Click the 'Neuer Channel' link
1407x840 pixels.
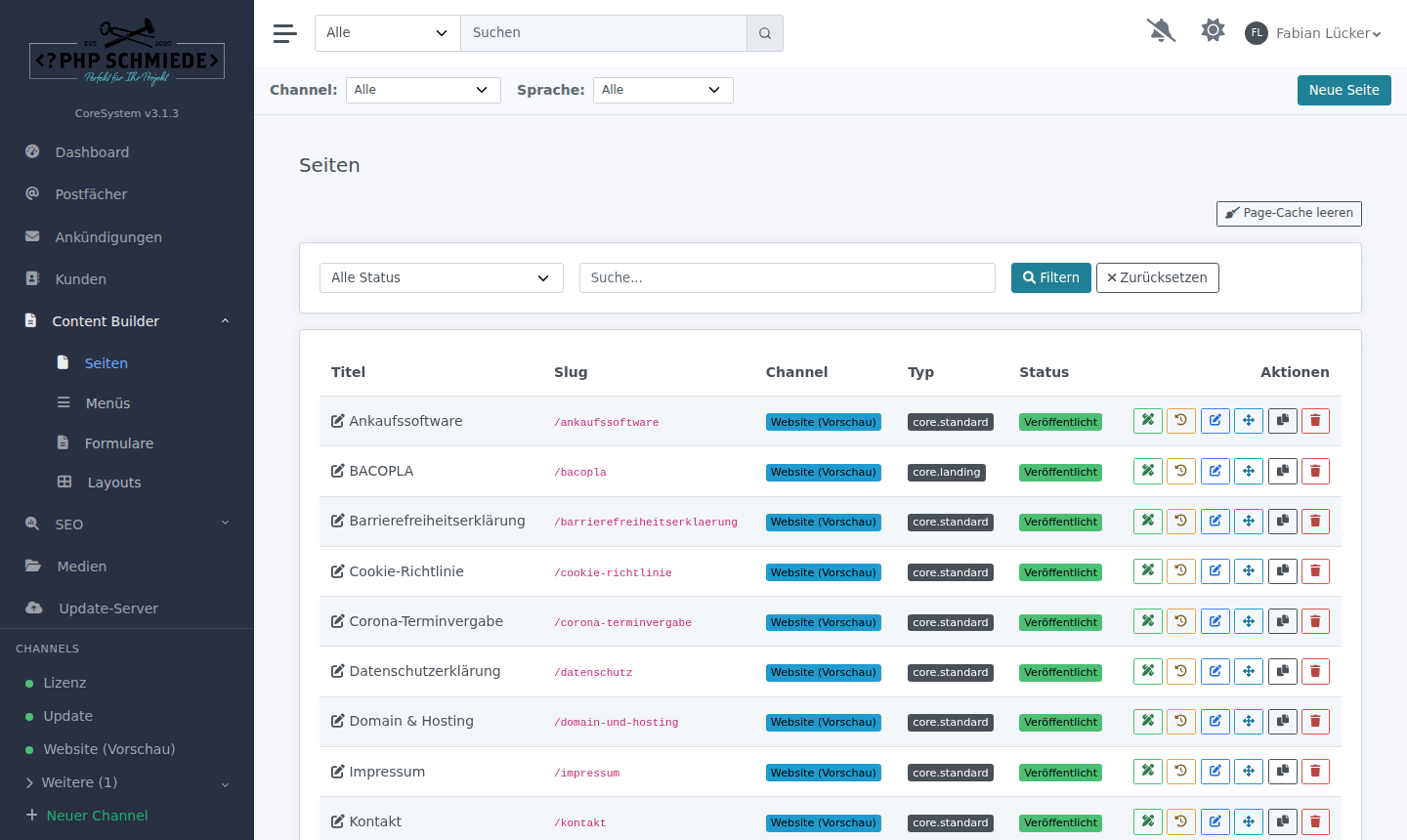pyautogui.click(x=97, y=816)
